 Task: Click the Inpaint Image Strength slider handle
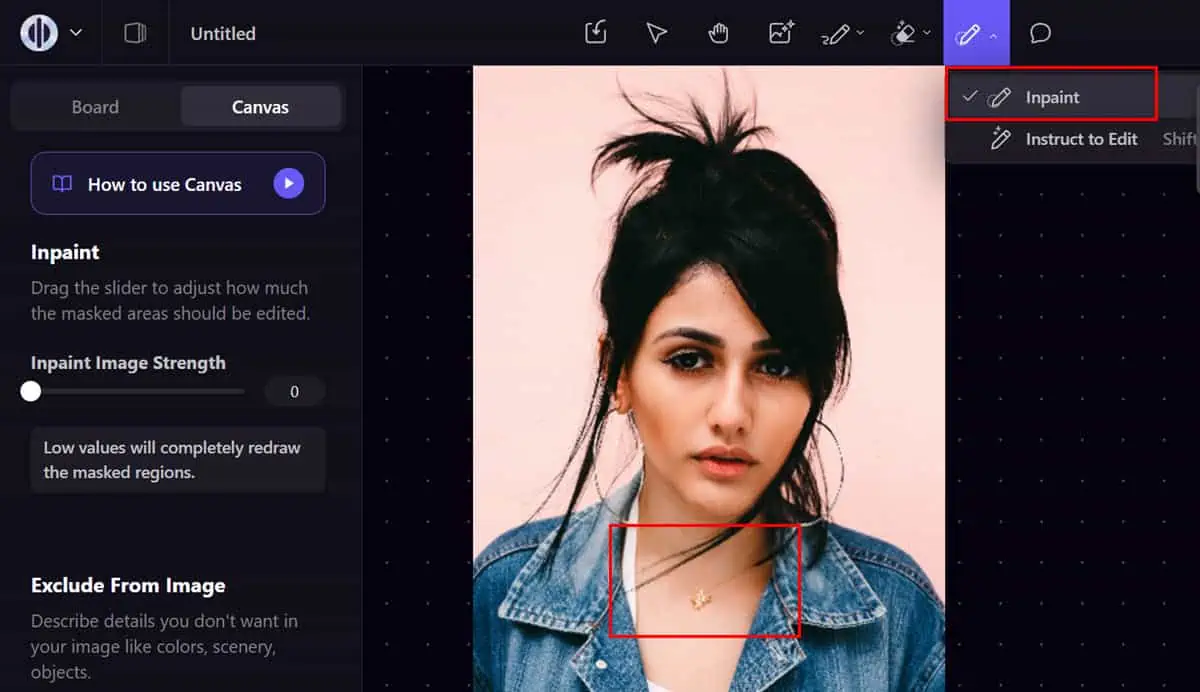click(31, 391)
